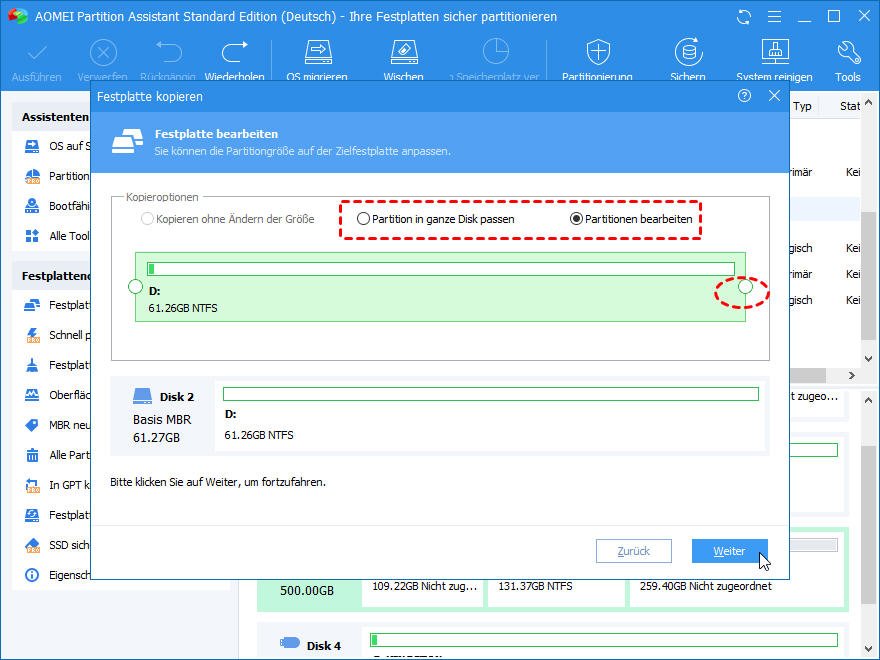Click the D: partition usage bar
The width and height of the screenshot is (880, 660).
coord(441,269)
